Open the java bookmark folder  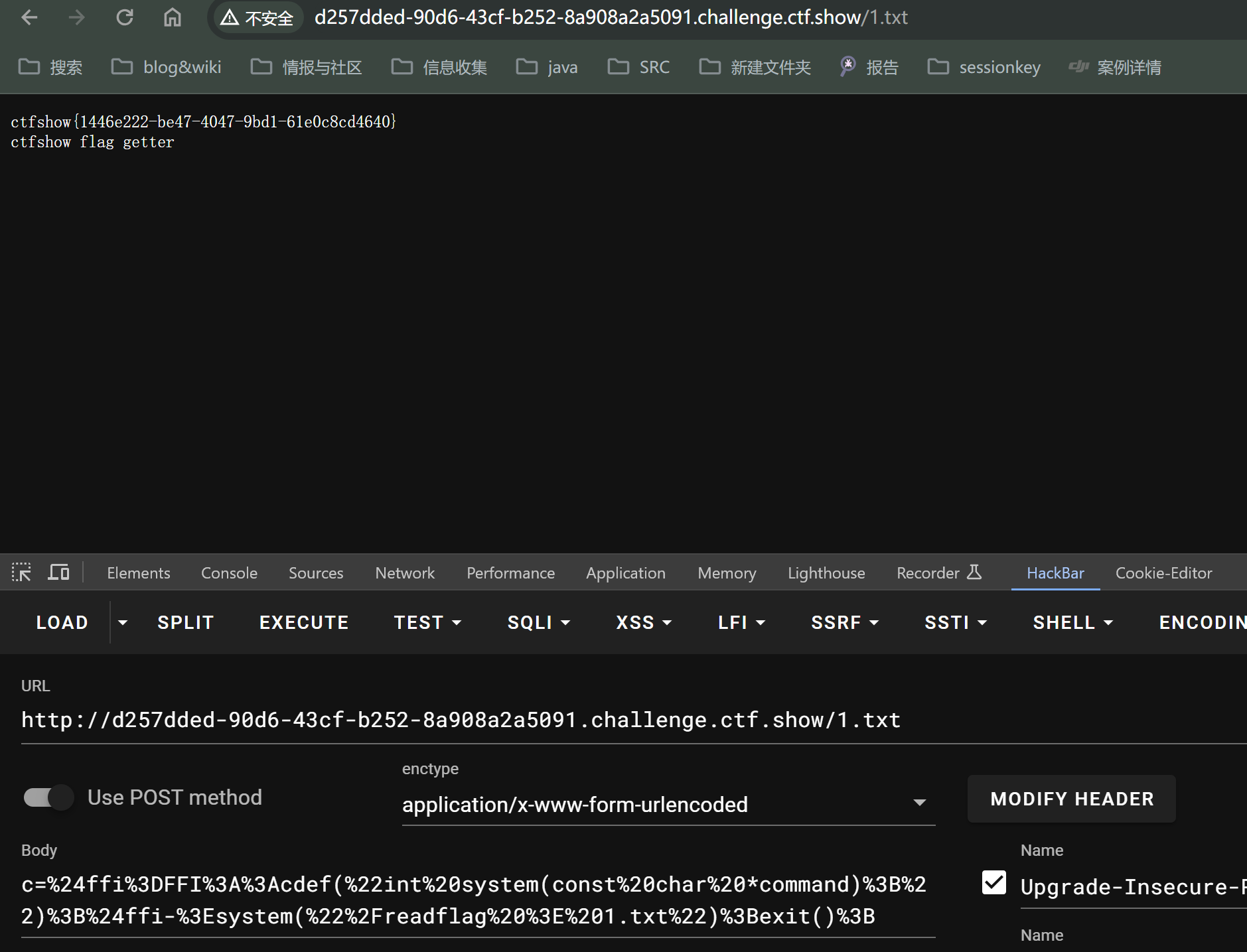click(x=548, y=67)
